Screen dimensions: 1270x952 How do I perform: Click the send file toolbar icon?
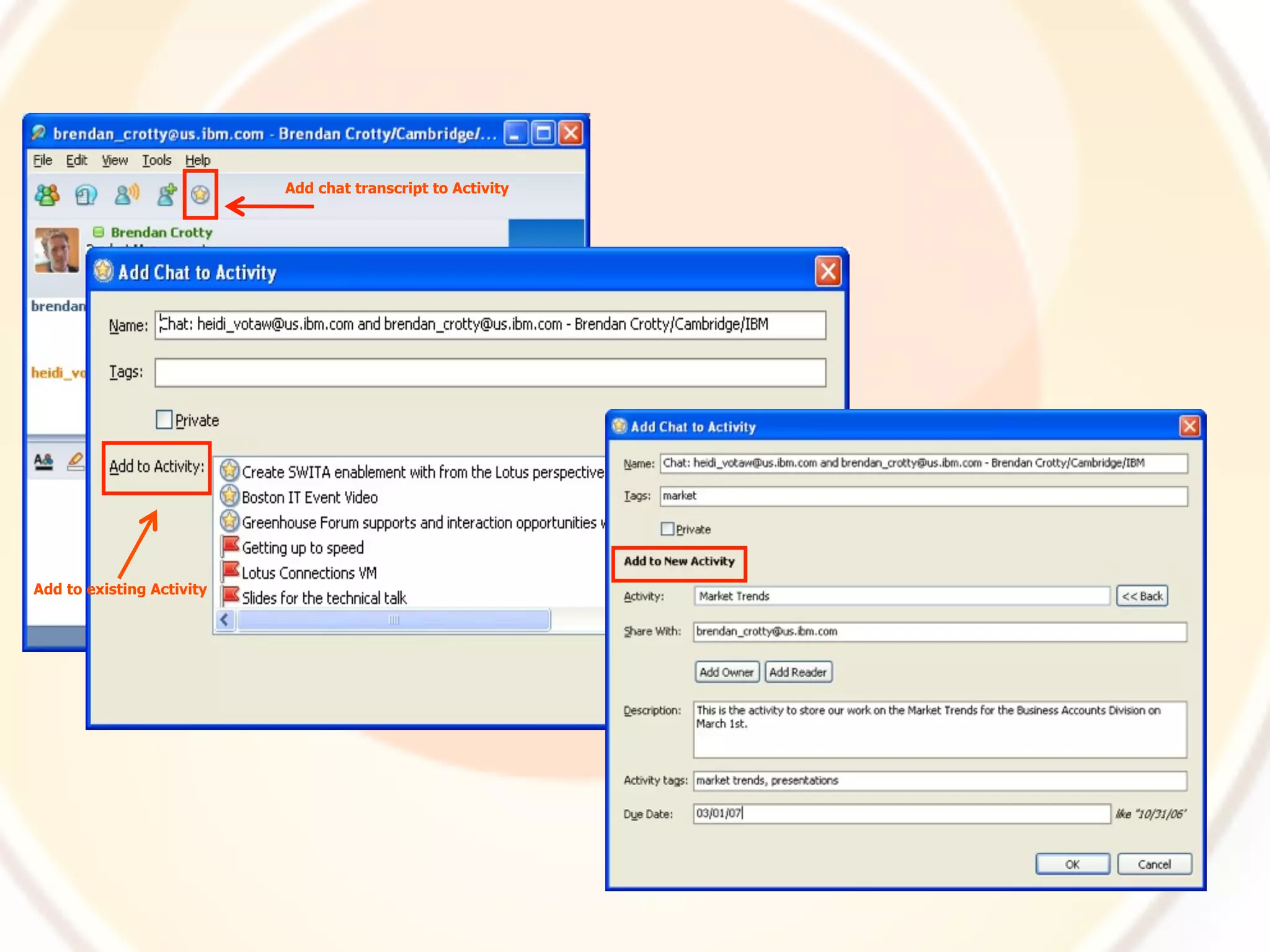tap(86, 195)
